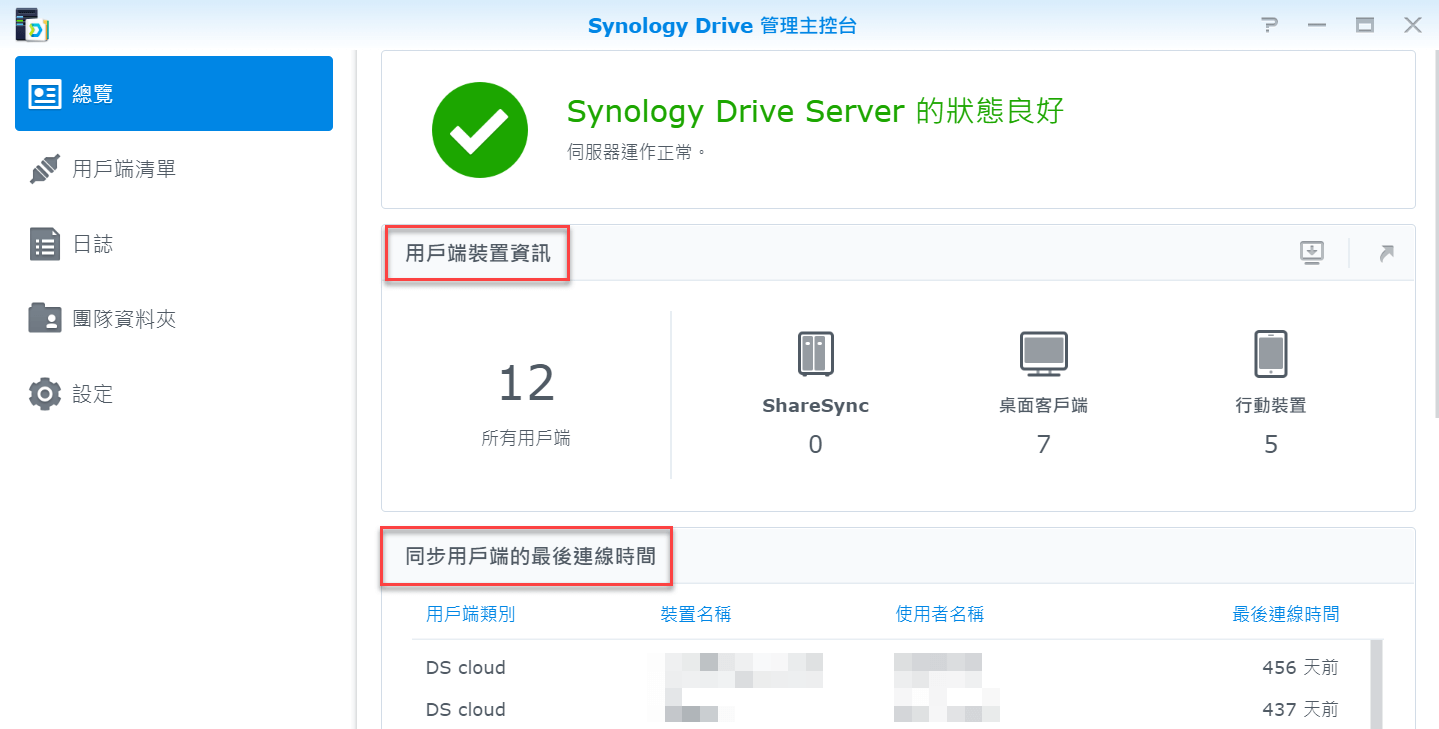
Task: Open the 用戶端清單 client list
Action: pos(174,169)
